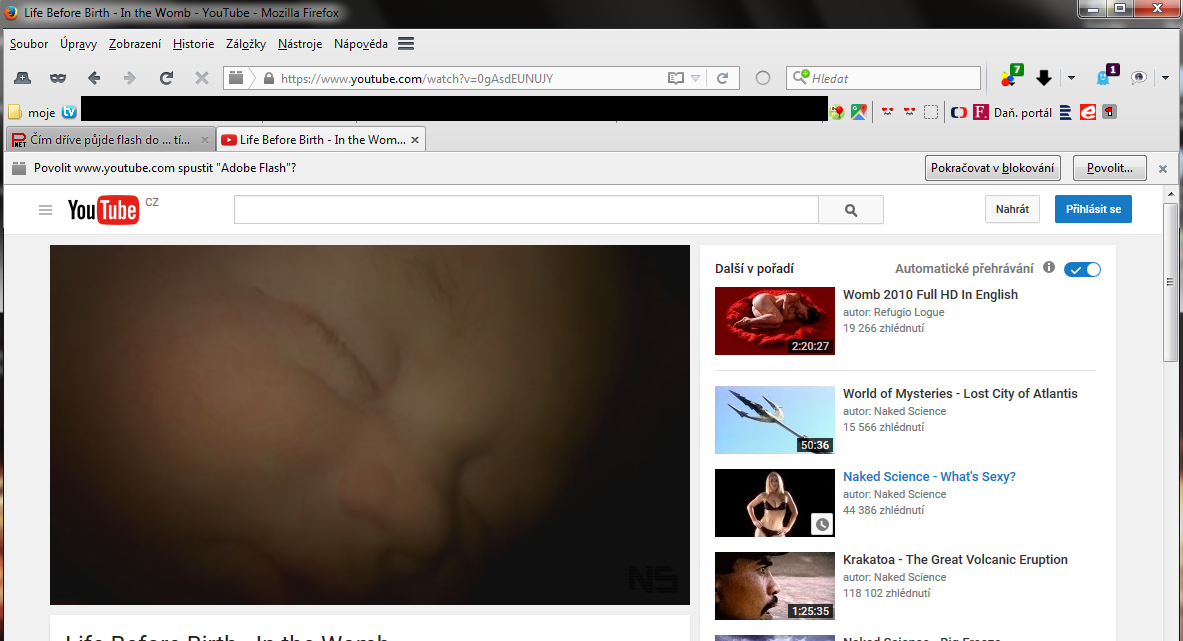The image size is (1183, 641).
Task: Open the downloads arrow icon
Action: 1044,78
